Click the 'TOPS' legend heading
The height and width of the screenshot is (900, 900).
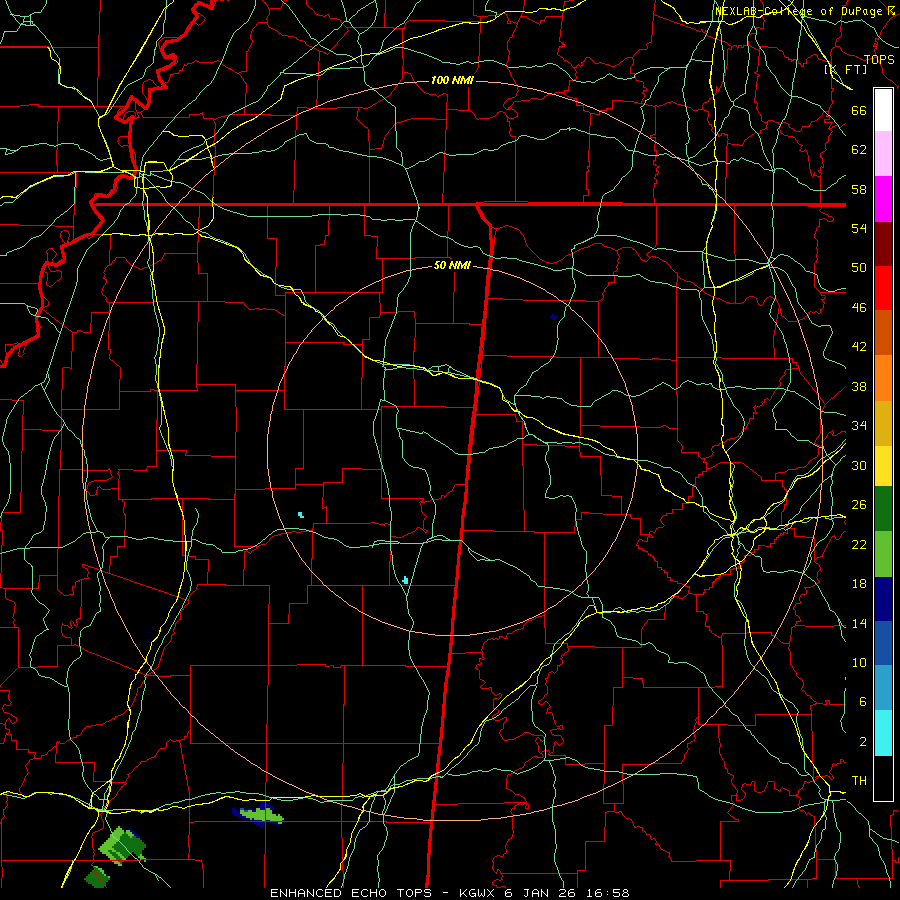pos(879,60)
